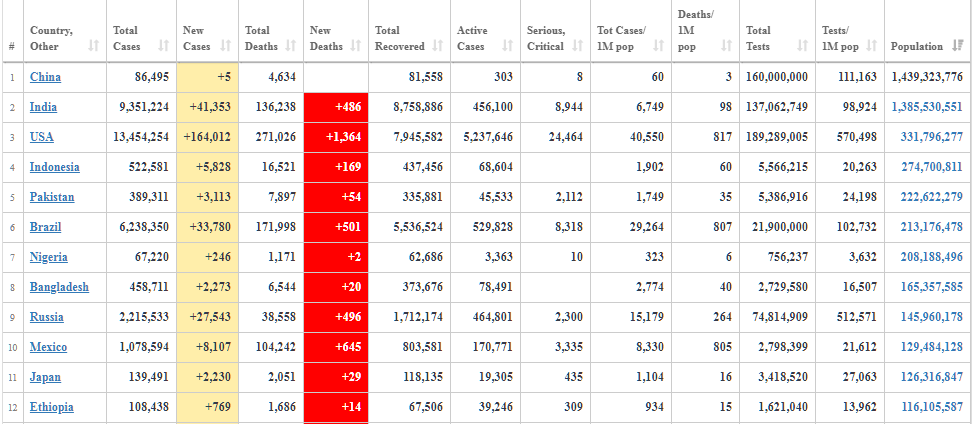Click the Total Recovered sort arrows icon
The image size is (972, 424).
438,46
